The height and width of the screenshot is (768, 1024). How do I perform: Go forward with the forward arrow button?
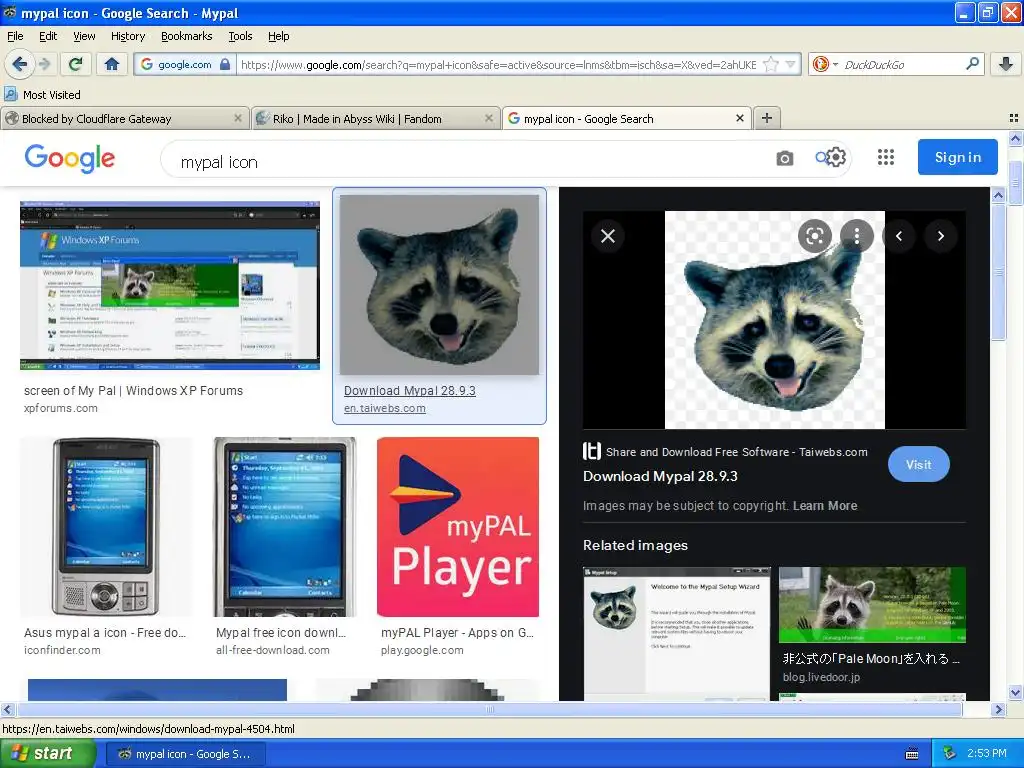[44, 64]
